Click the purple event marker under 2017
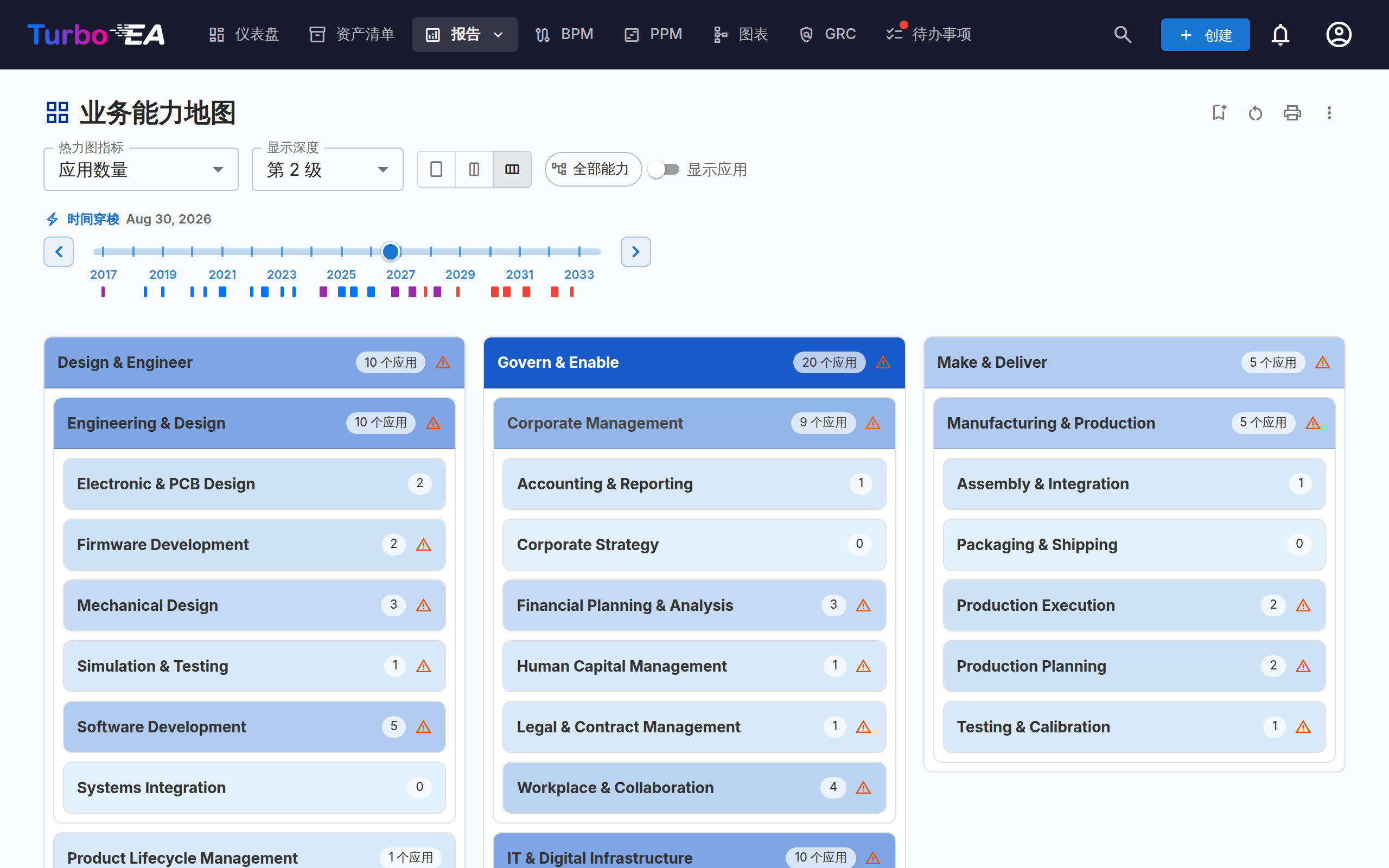Screen dimensions: 1389x868 click(x=103, y=292)
